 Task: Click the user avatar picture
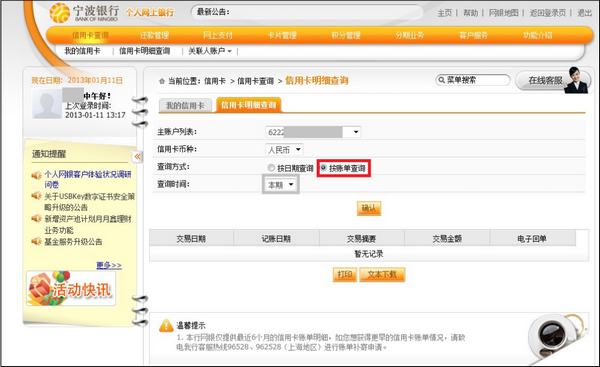click(x=47, y=104)
